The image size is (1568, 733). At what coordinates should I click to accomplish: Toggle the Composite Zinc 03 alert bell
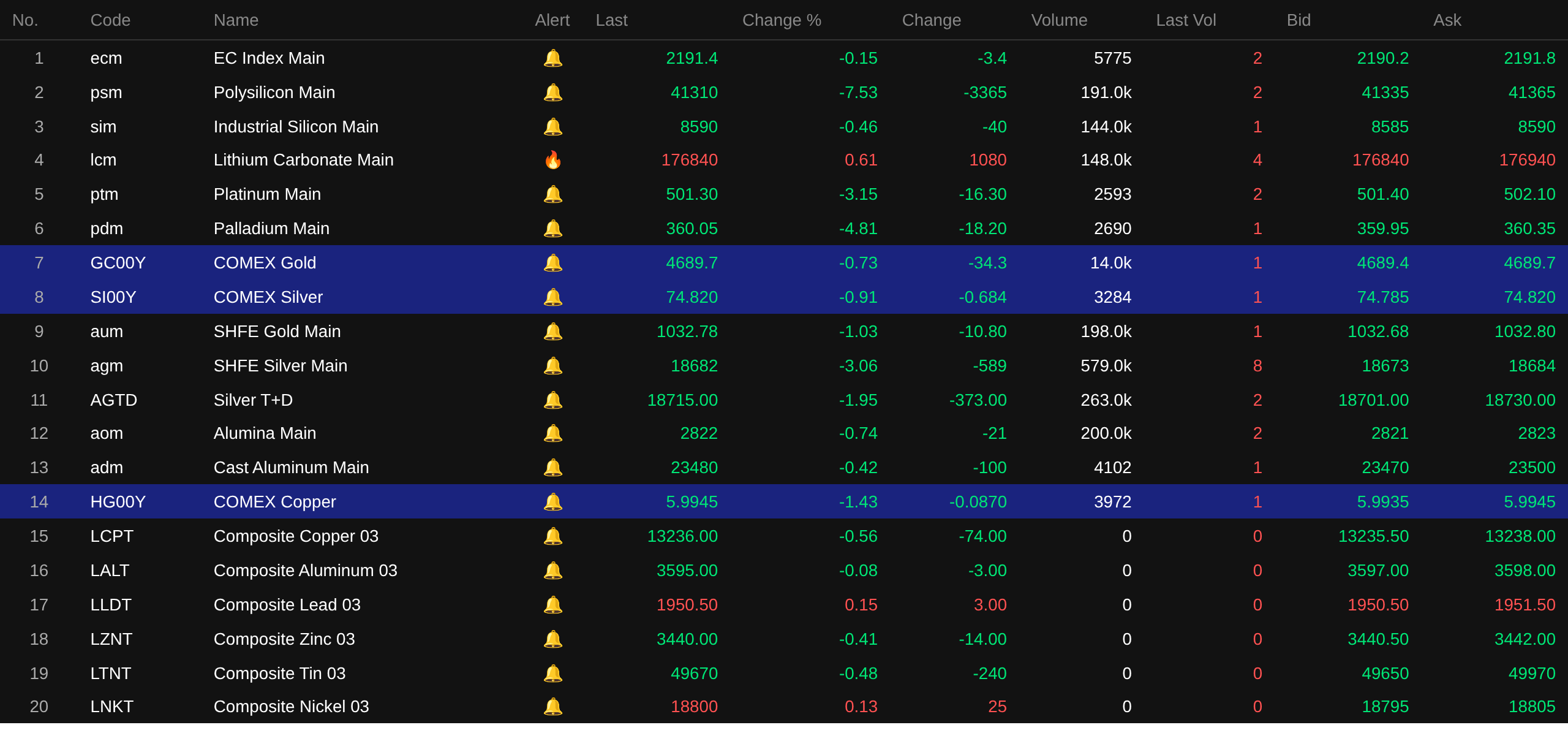552,639
